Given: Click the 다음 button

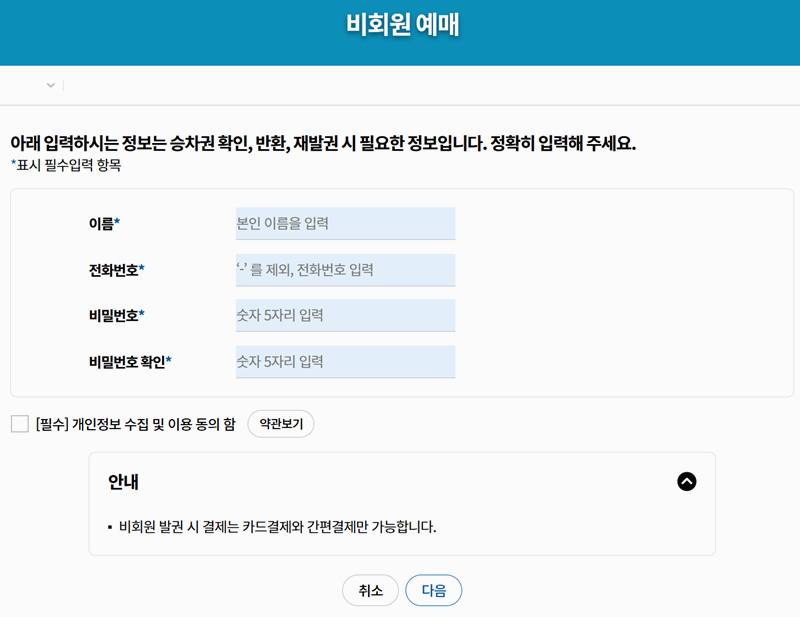Looking at the screenshot, I should click(x=434, y=590).
